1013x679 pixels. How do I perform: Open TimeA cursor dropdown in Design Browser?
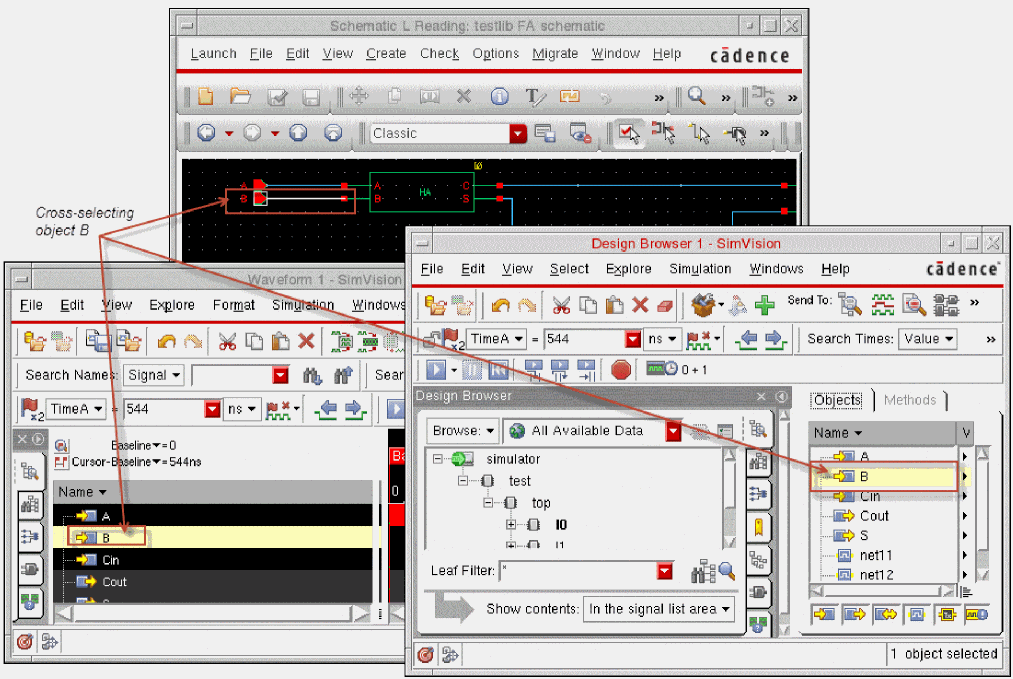click(496, 339)
